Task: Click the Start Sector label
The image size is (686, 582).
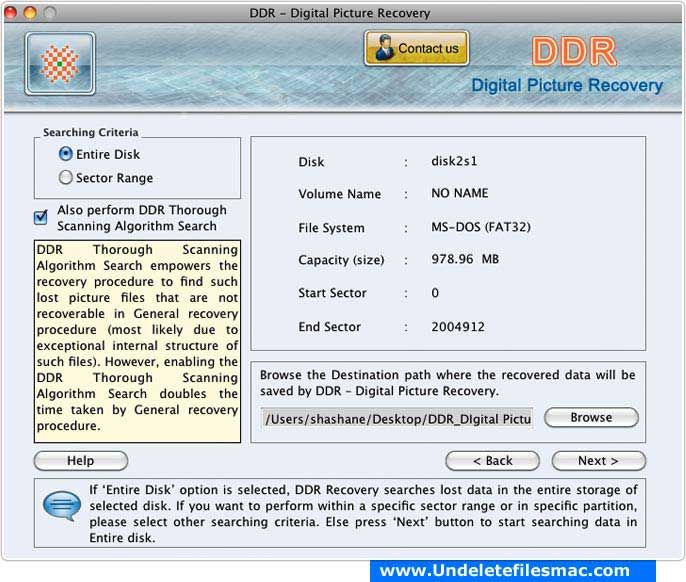Action: pyautogui.click(x=332, y=293)
